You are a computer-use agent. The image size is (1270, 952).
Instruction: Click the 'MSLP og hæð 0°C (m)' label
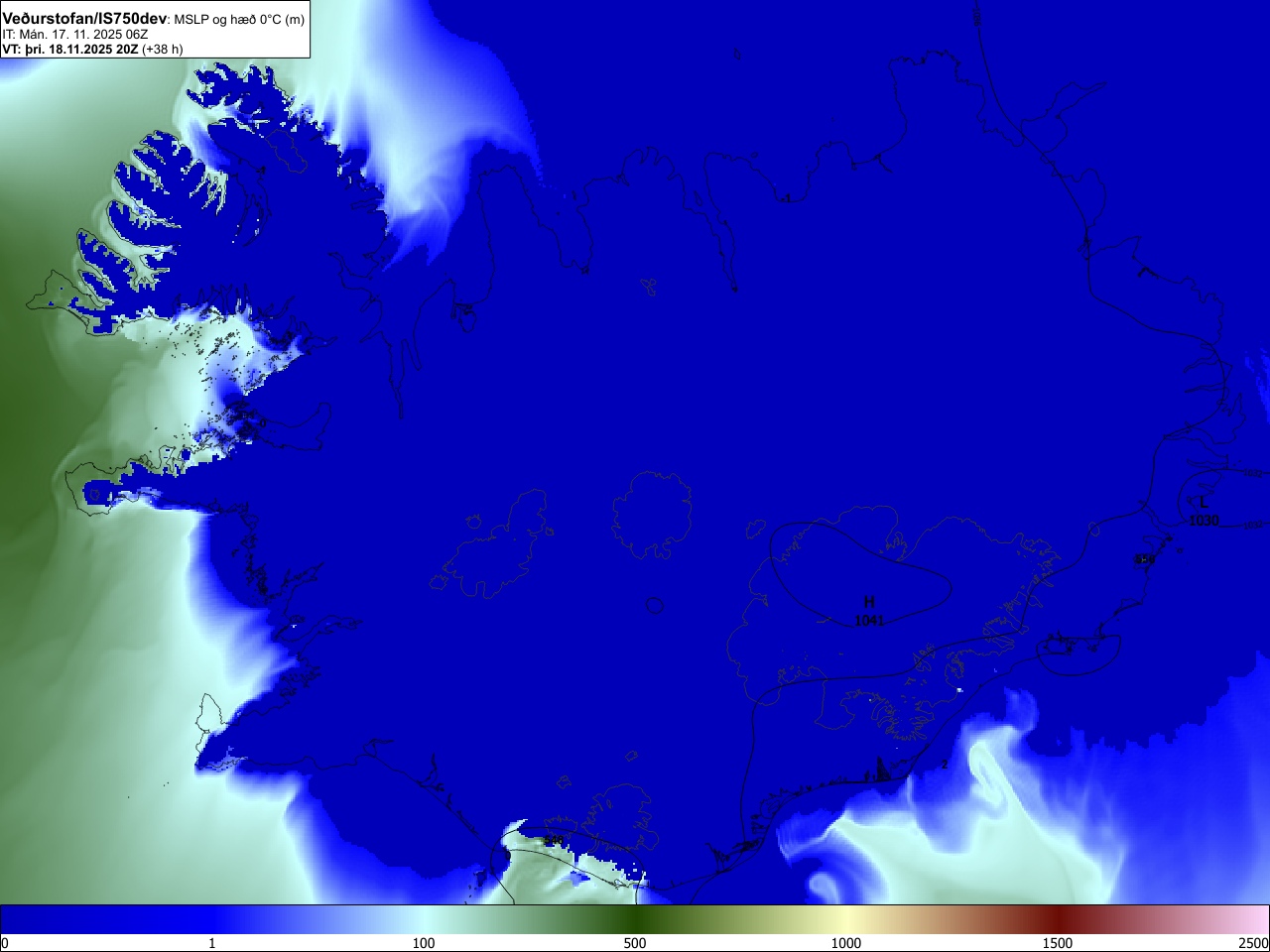239,20
